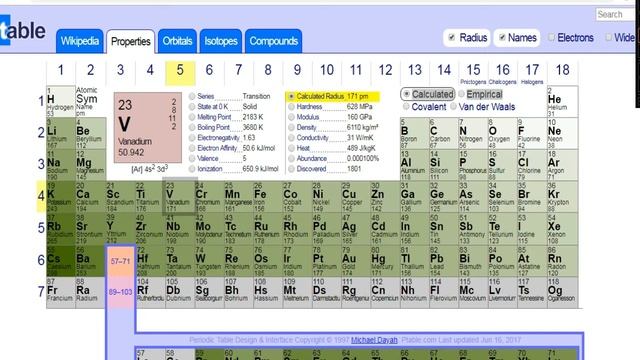Select the Cesium element cell
Viewport: 640px width, 360px height.
(x=60, y=261)
